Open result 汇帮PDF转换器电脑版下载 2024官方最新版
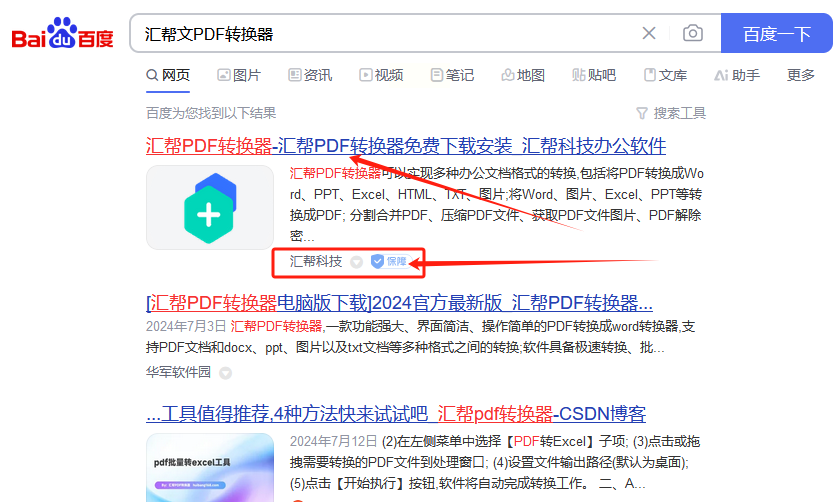 pyautogui.click(x=399, y=303)
